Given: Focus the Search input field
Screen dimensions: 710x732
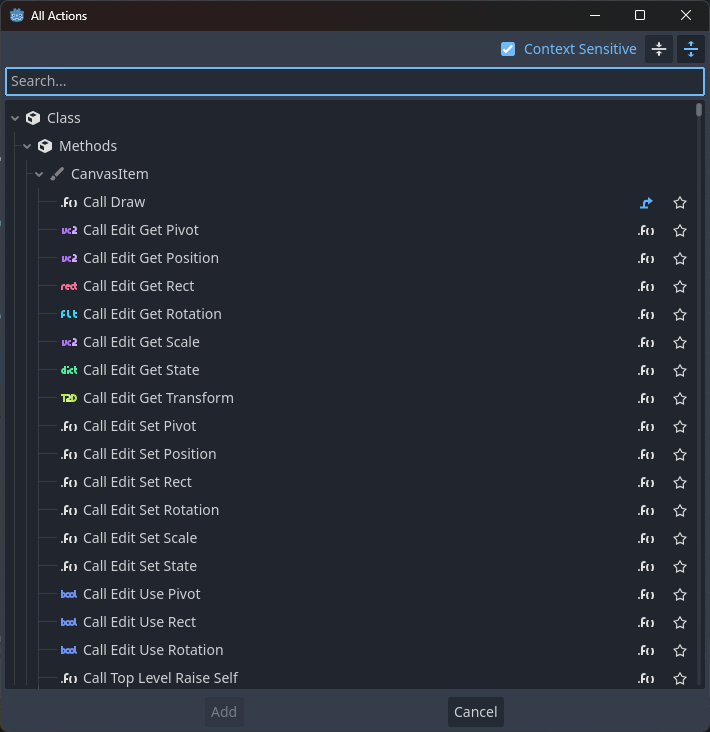Looking at the screenshot, I should click(x=355, y=81).
